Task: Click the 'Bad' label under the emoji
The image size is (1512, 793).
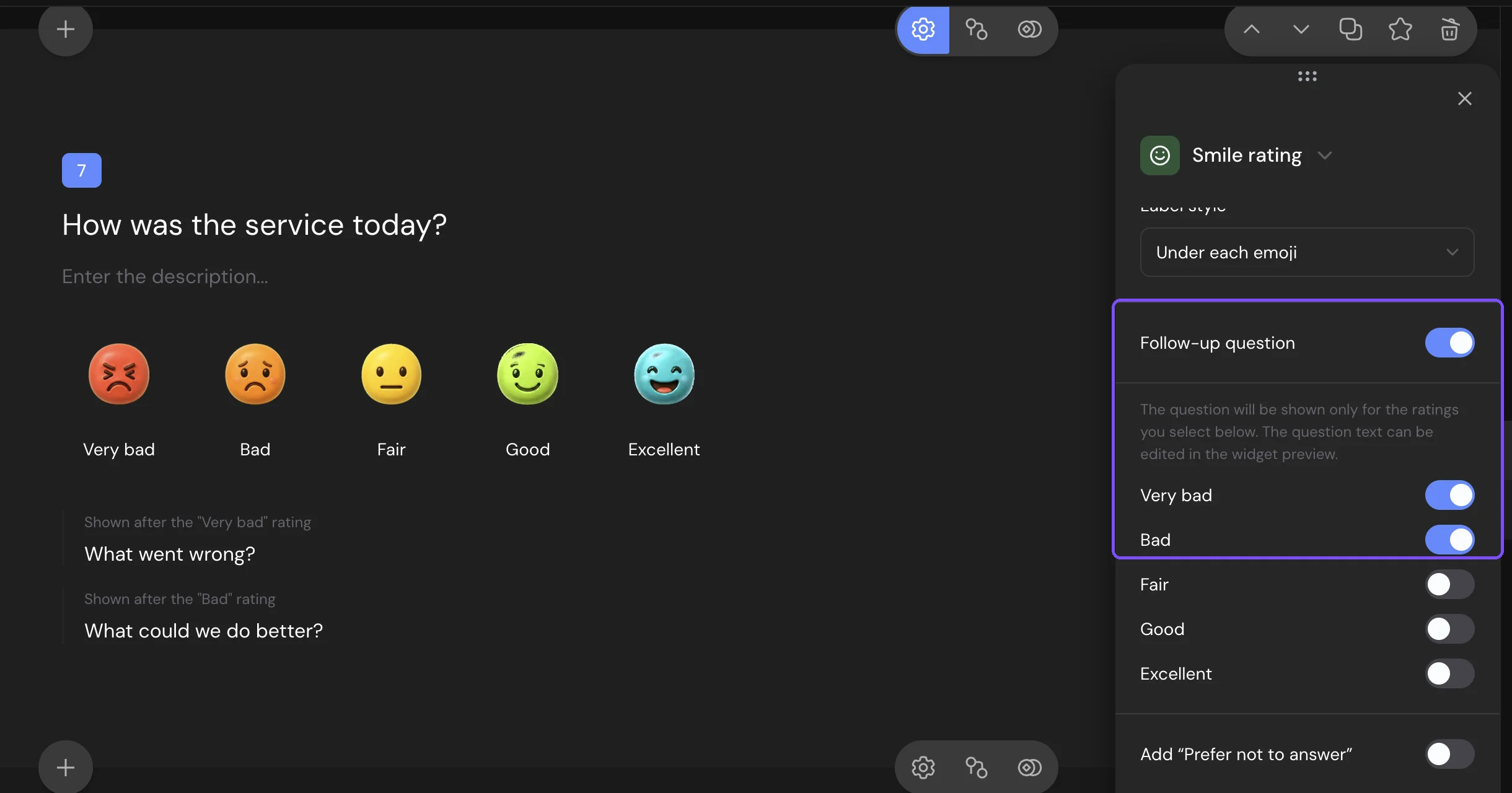Action: click(255, 449)
